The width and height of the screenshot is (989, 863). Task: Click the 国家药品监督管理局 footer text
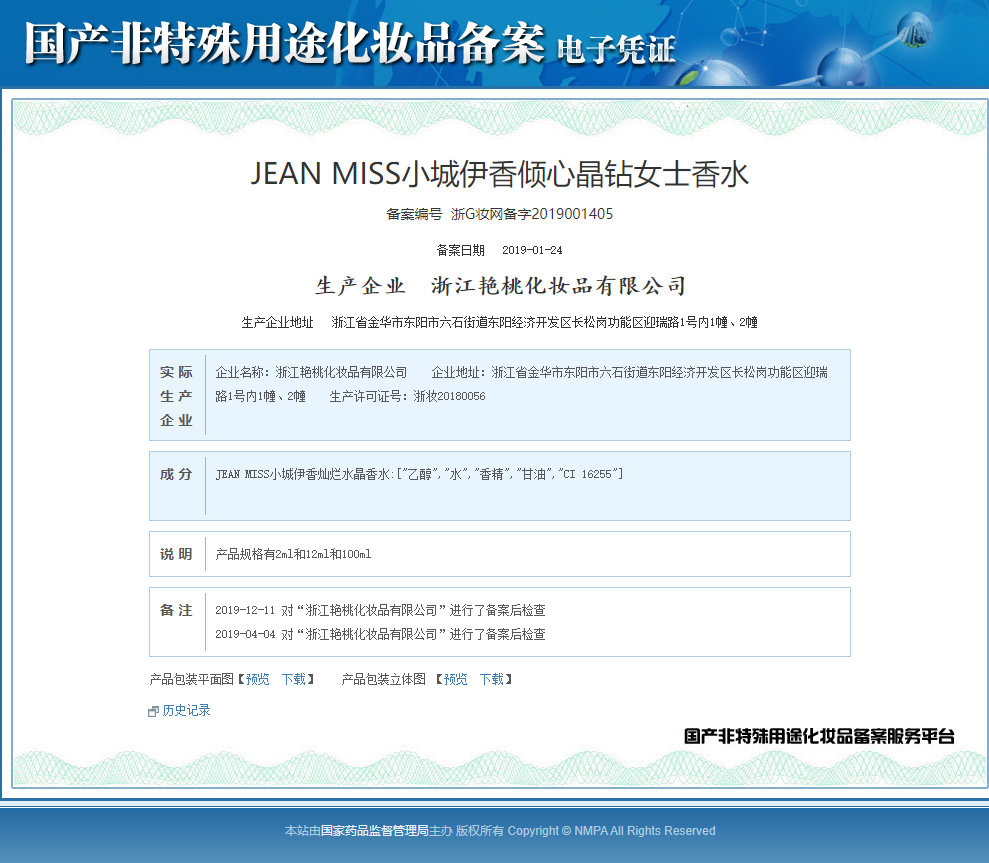[375, 831]
